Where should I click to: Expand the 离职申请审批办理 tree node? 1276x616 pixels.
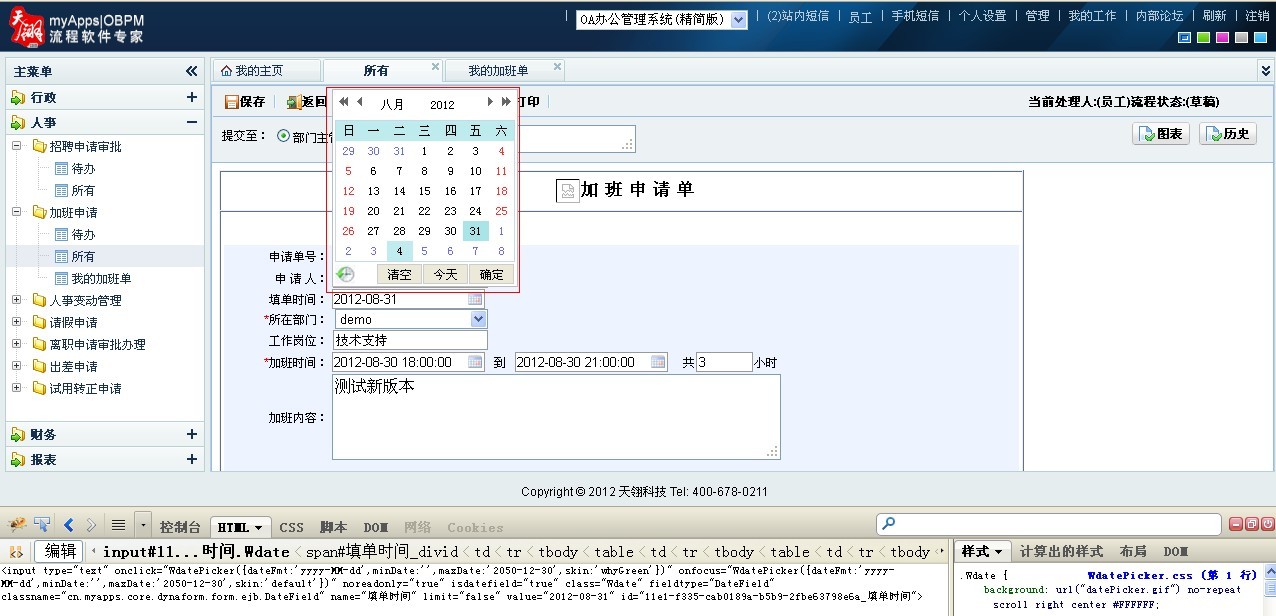click(x=17, y=344)
